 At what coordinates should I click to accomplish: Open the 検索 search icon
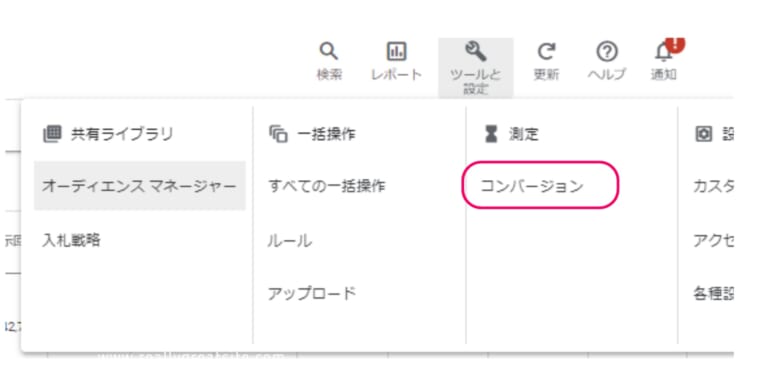click(329, 51)
